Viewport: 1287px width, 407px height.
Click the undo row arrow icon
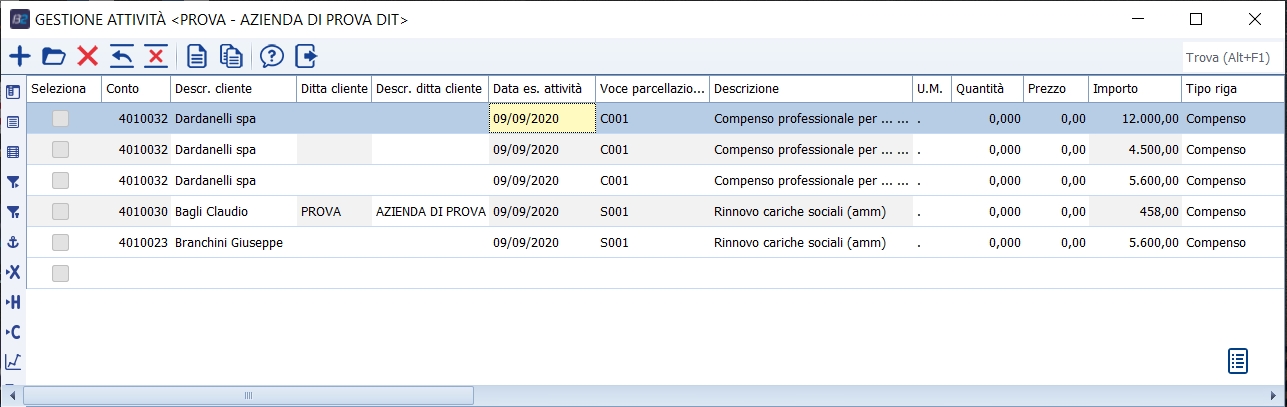tap(122, 56)
